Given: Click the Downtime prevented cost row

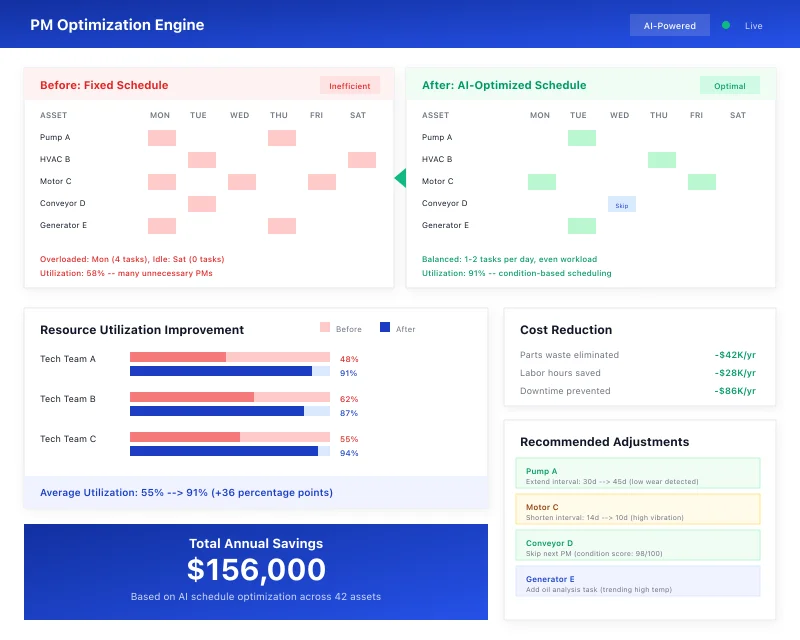Looking at the screenshot, I should pos(639,391).
